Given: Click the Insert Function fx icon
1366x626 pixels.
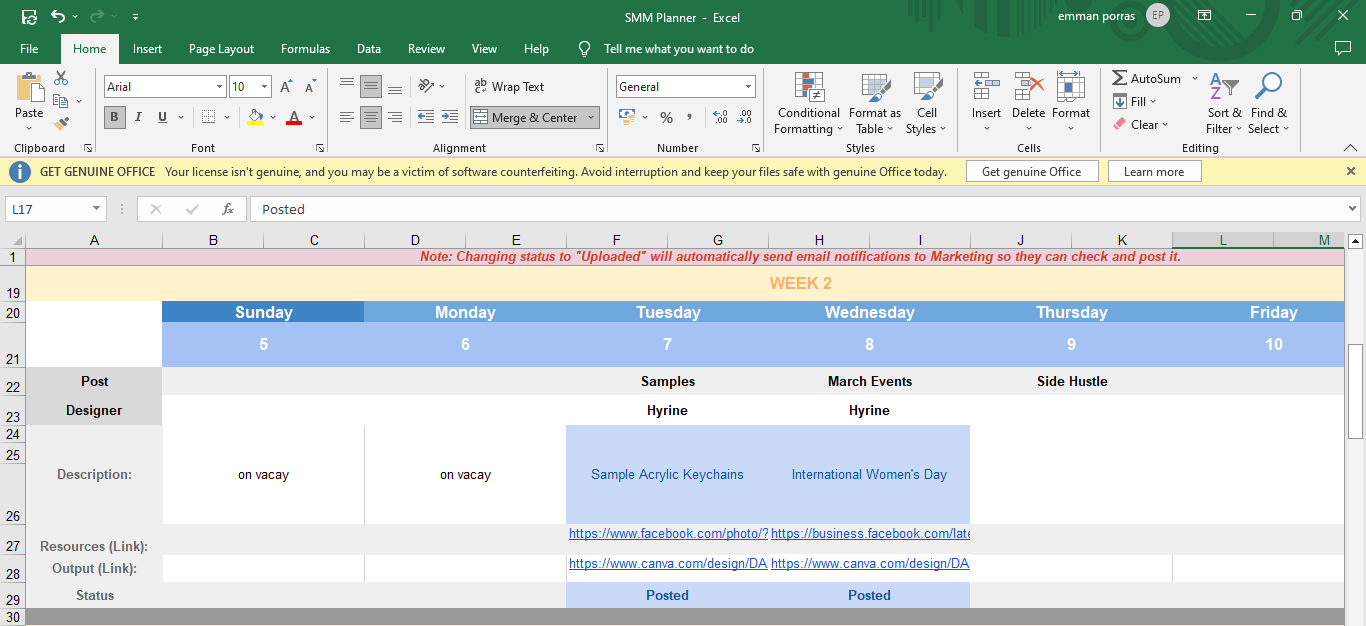Looking at the screenshot, I should click(x=228, y=209).
